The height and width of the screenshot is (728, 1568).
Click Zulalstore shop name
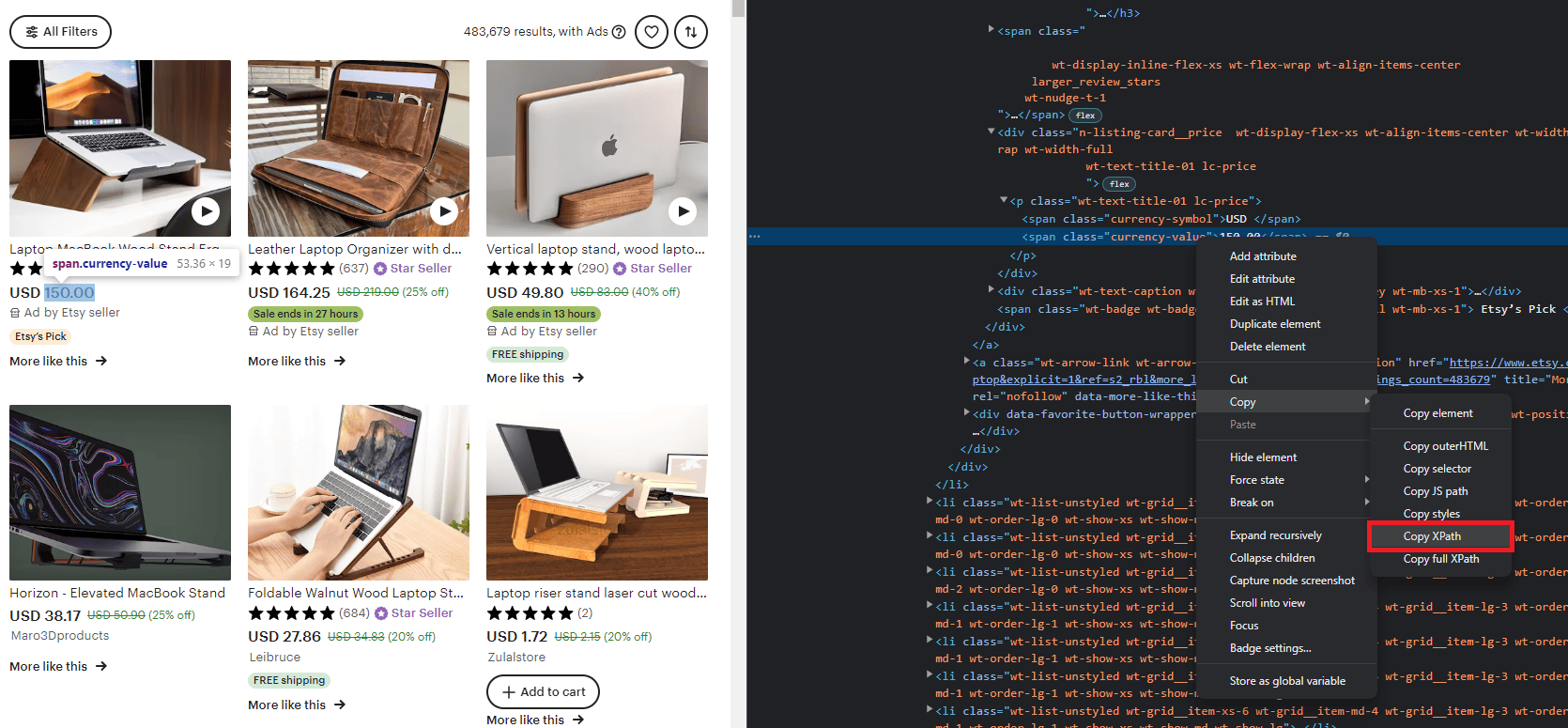point(516,658)
